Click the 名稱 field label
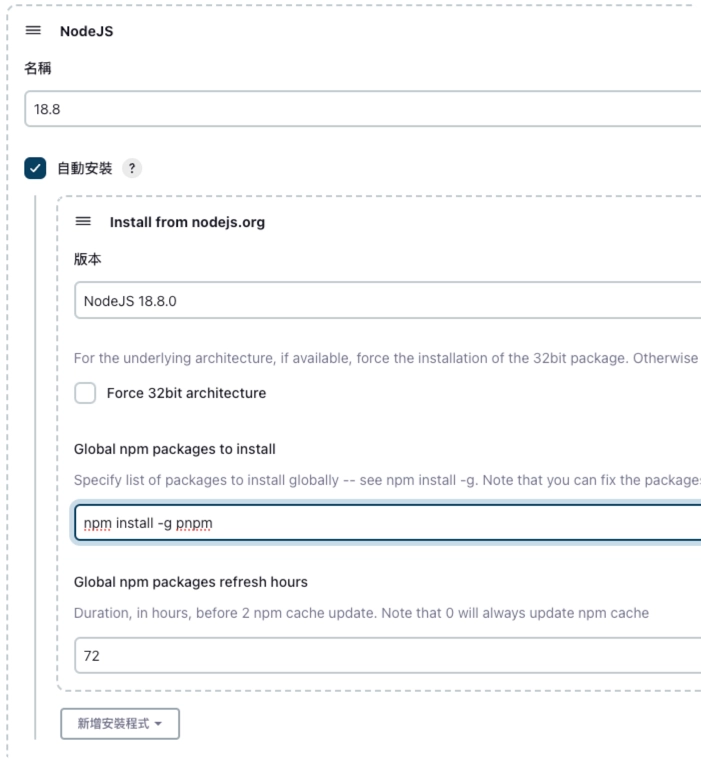Viewport: 701px width, 761px height. [x=38, y=68]
